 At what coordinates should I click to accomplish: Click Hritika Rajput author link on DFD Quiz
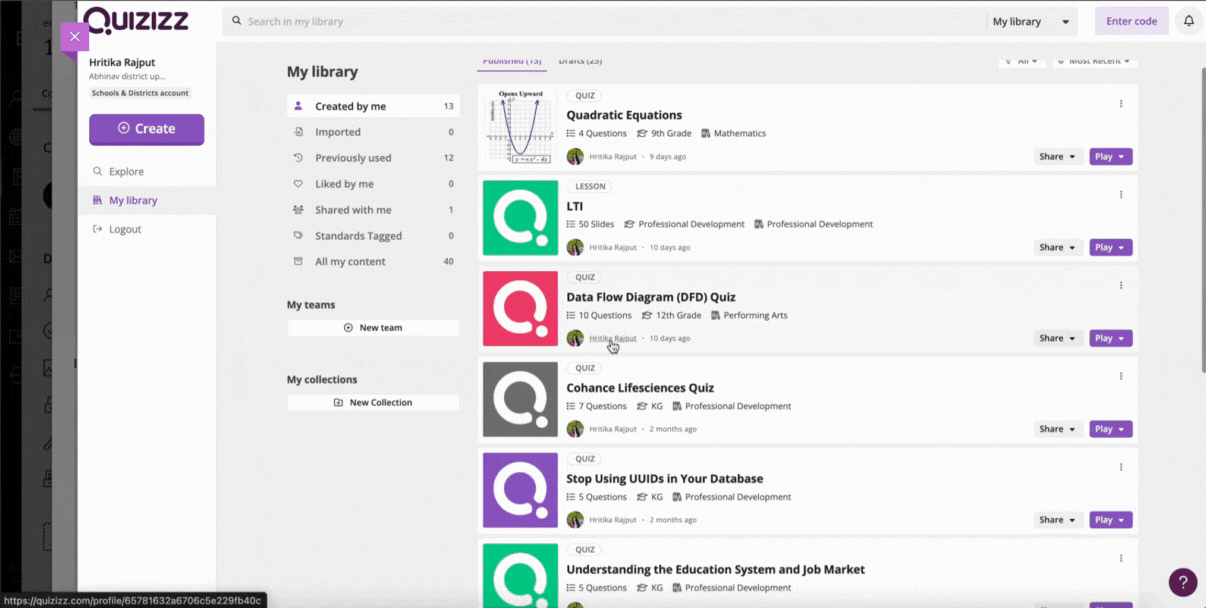click(x=613, y=338)
